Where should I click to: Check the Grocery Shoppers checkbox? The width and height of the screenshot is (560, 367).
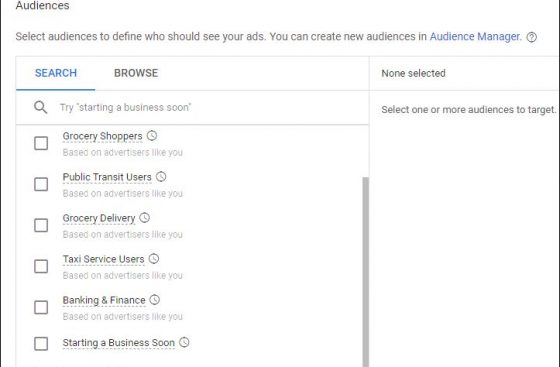[x=41, y=143]
